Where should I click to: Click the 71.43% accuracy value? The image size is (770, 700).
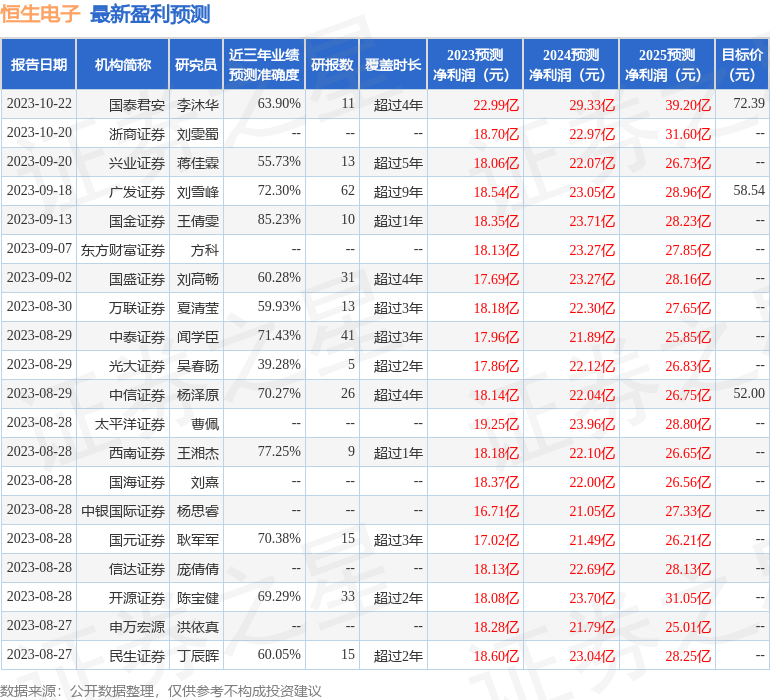(x=279, y=336)
